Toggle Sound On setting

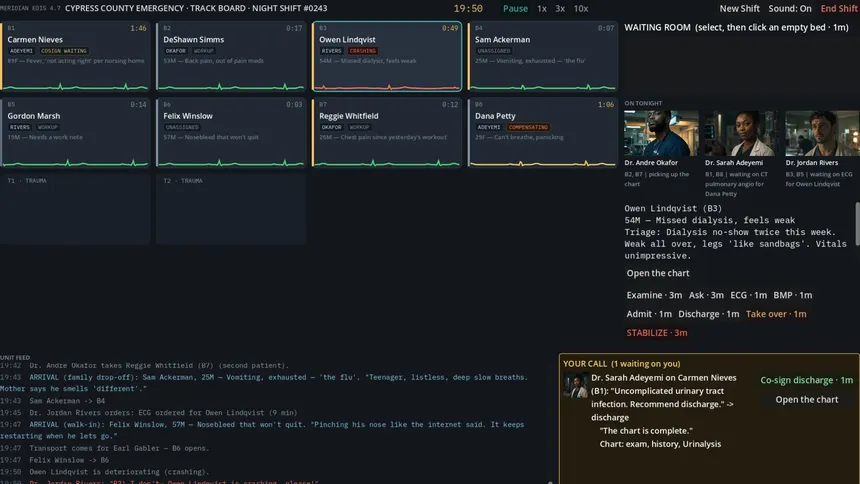pyautogui.click(x=789, y=8)
